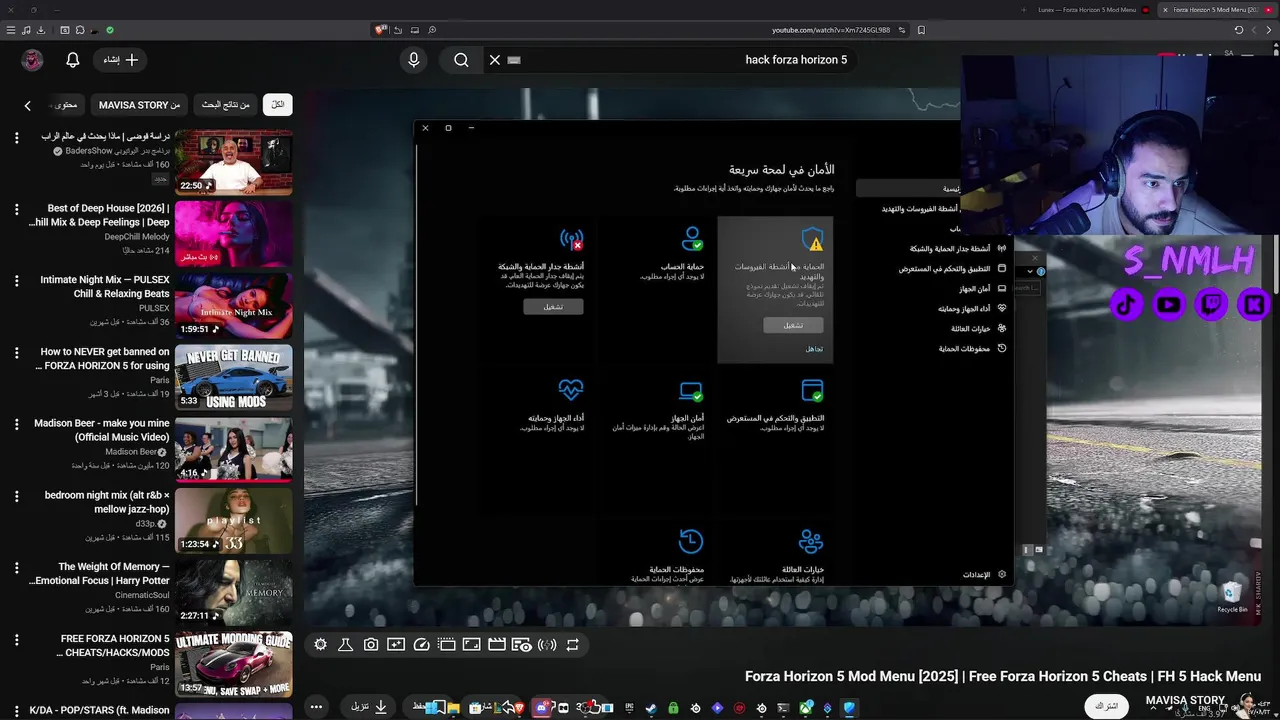Click the broadcast signal icon in player toolbar
The width and height of the screenshot is (1280, 720).
(x=547, y=645)
